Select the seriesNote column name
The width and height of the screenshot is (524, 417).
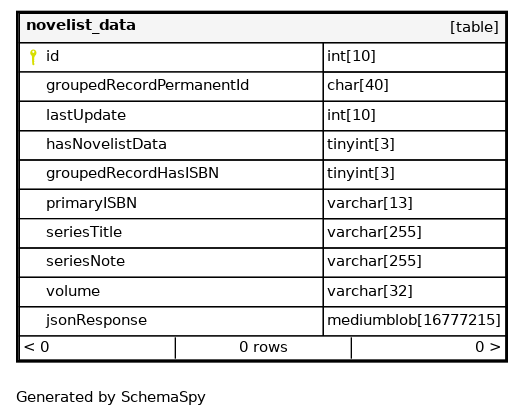tap(85, 261)
